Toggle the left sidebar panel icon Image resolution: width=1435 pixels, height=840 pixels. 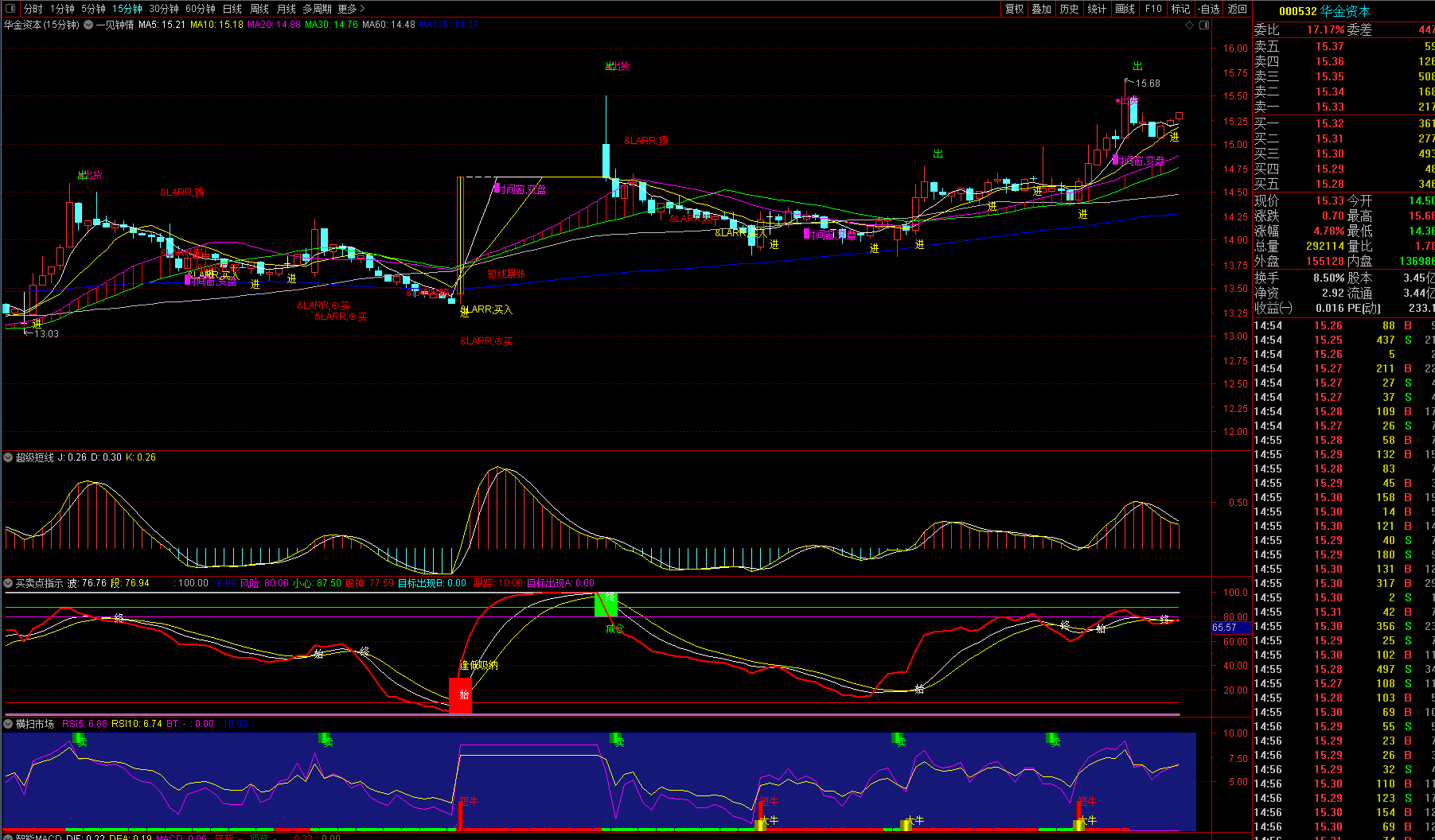click(x=10, y=9)
